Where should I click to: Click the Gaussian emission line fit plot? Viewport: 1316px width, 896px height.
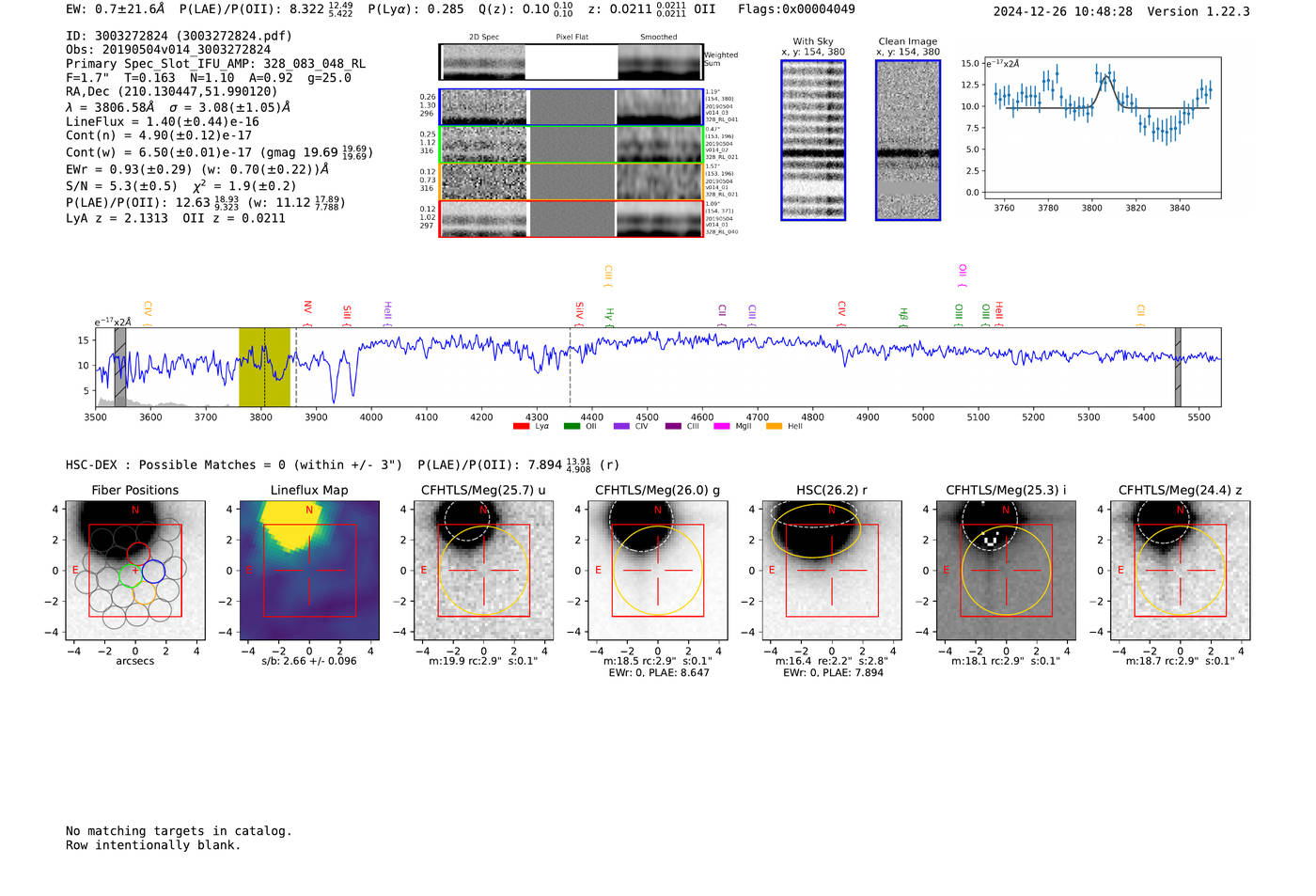pos(1102,128)
